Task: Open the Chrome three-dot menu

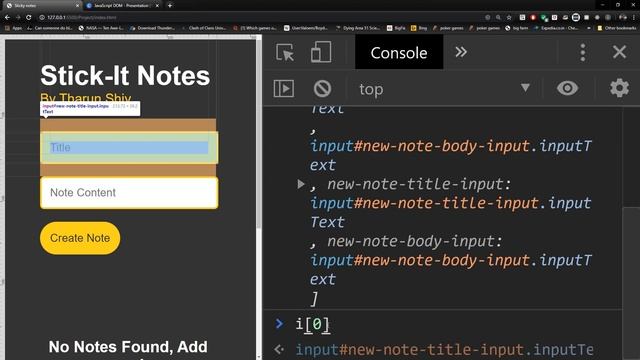Action: coord(634,18)
